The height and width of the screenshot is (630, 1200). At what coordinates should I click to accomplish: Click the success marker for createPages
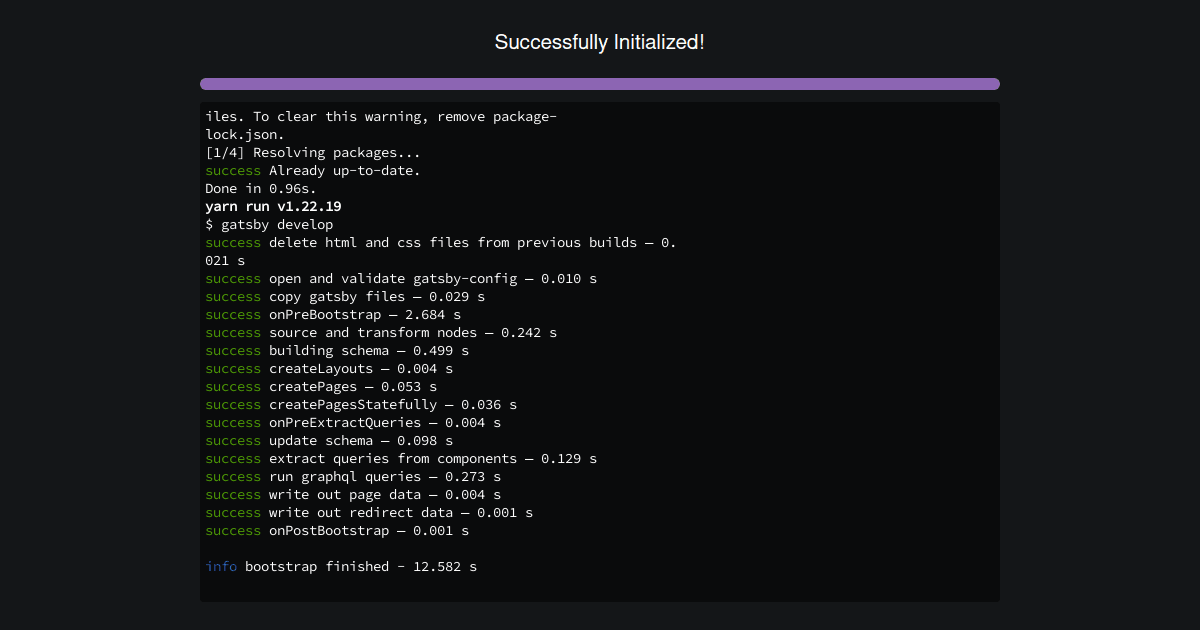coord(233,386)
